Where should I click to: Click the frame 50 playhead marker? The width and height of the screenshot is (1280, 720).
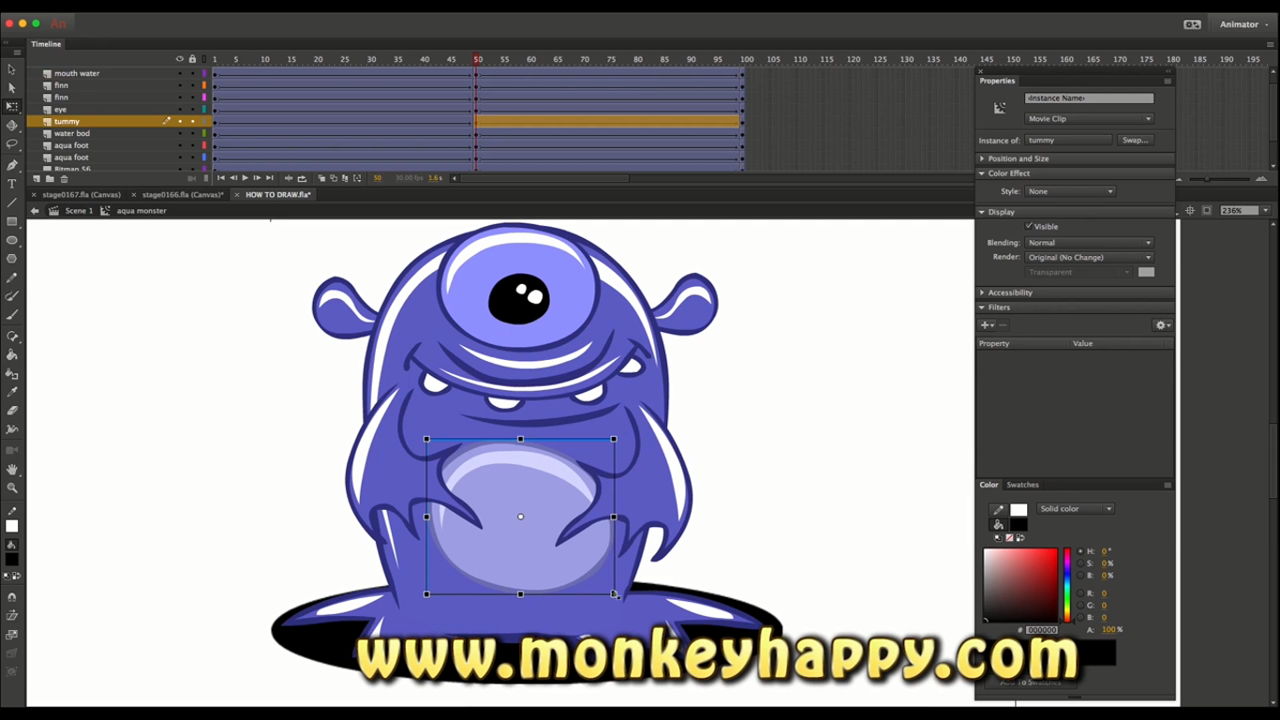(x=477, y=59)
